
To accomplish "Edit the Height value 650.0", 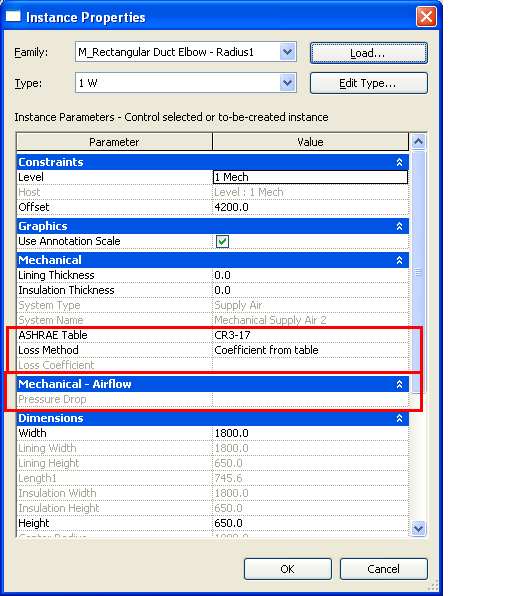I will click(310, 523).
